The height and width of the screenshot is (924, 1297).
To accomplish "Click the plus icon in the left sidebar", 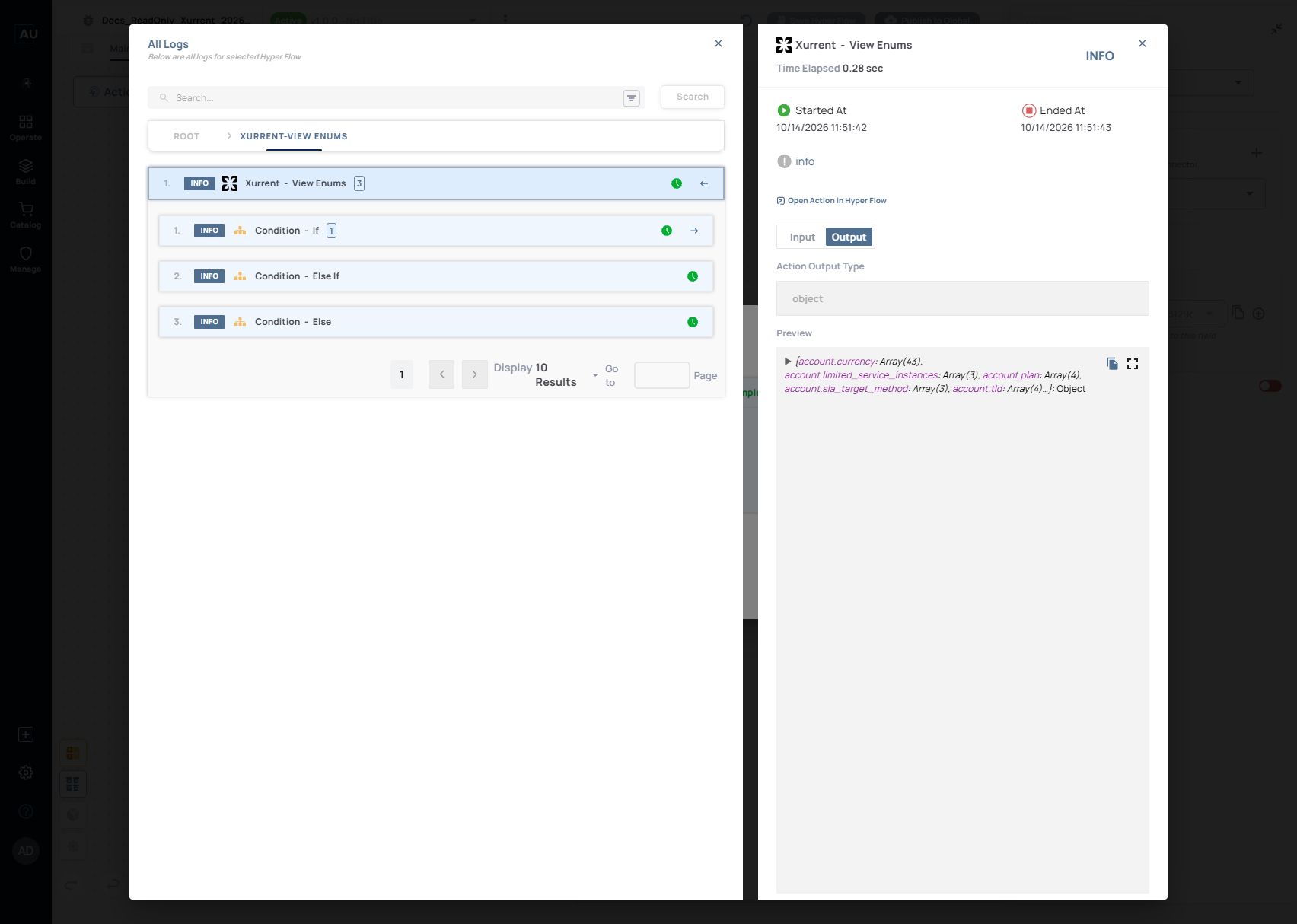I will (26, 734).
